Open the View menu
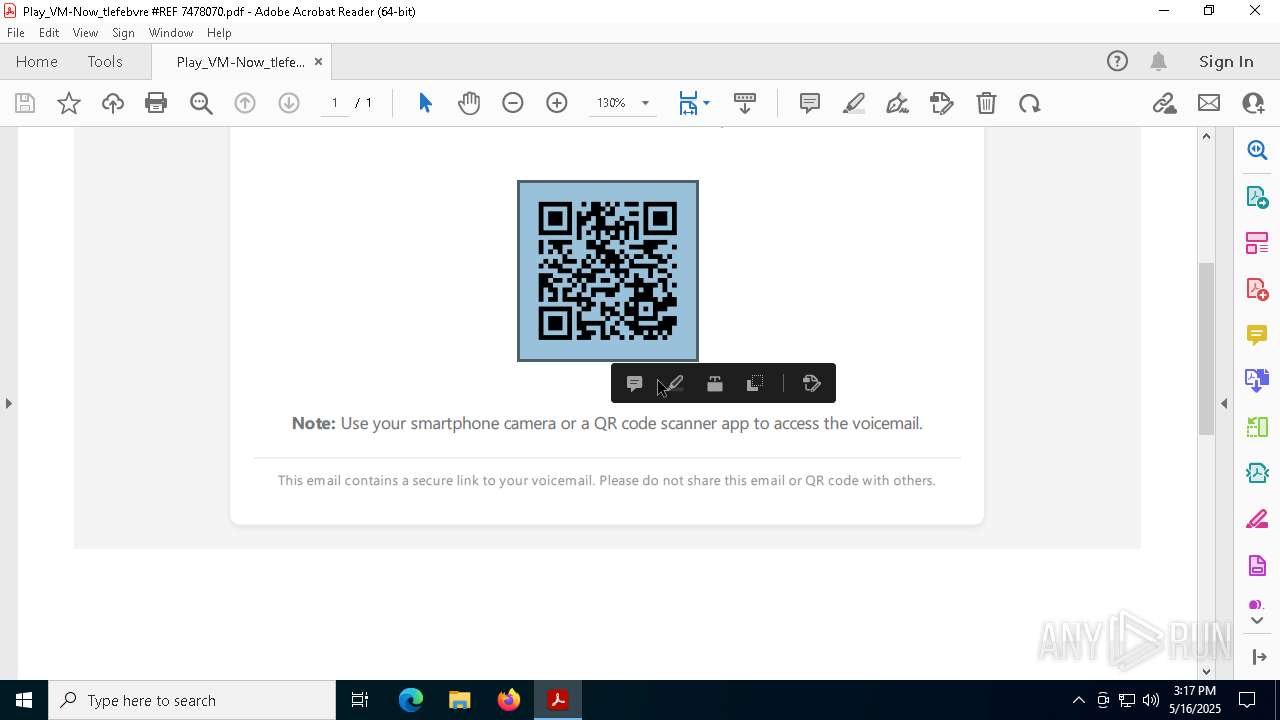Screen dimensions: 1280x720 pos(86,33)
